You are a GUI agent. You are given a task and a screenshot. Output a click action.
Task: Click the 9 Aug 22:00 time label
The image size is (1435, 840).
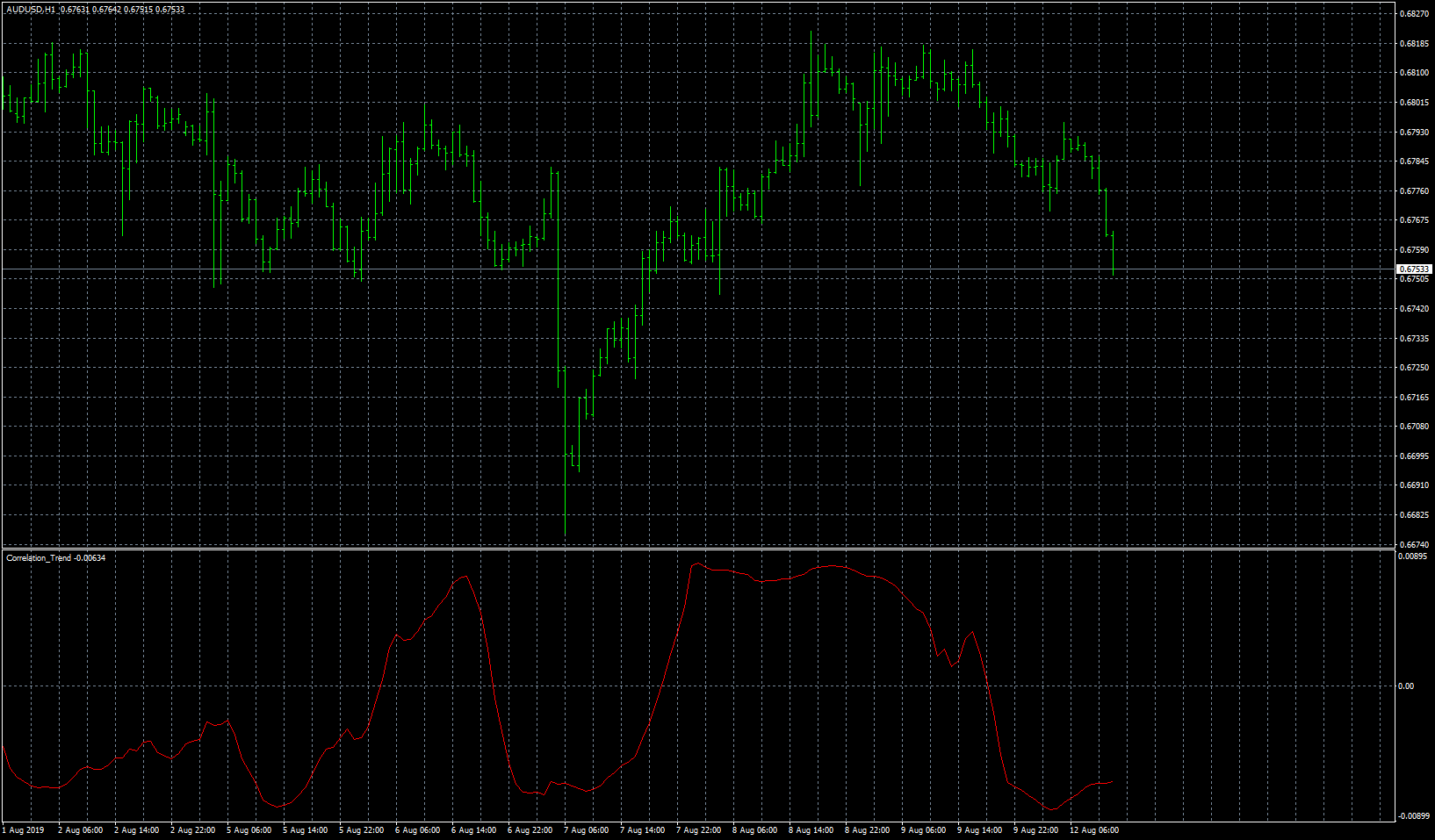tap(1036, 830)
